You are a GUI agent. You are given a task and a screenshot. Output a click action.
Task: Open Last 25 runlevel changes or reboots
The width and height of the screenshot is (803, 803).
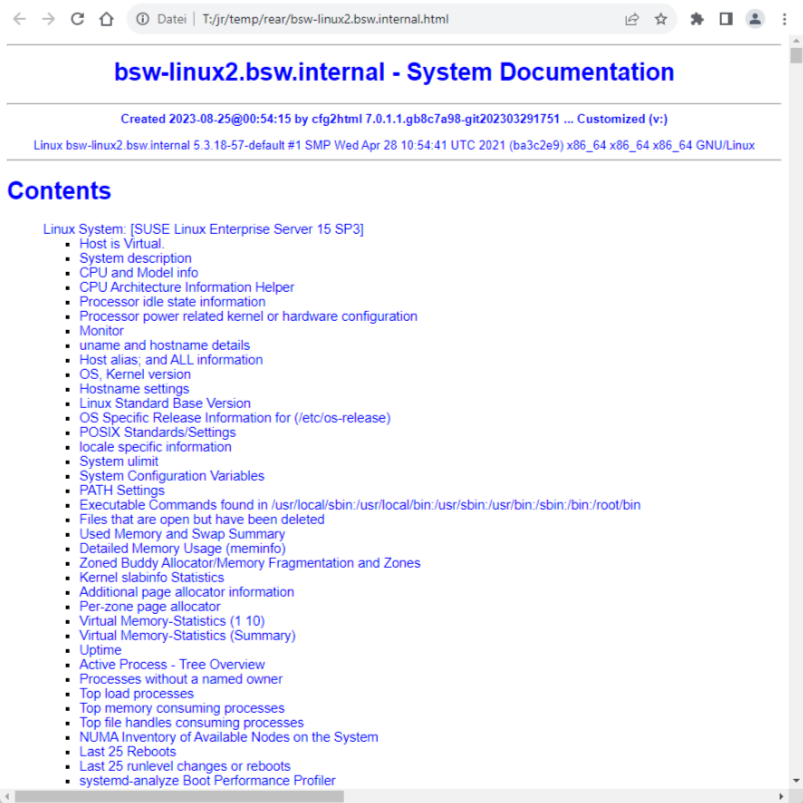pyautogui.click(x=185, y=766)
